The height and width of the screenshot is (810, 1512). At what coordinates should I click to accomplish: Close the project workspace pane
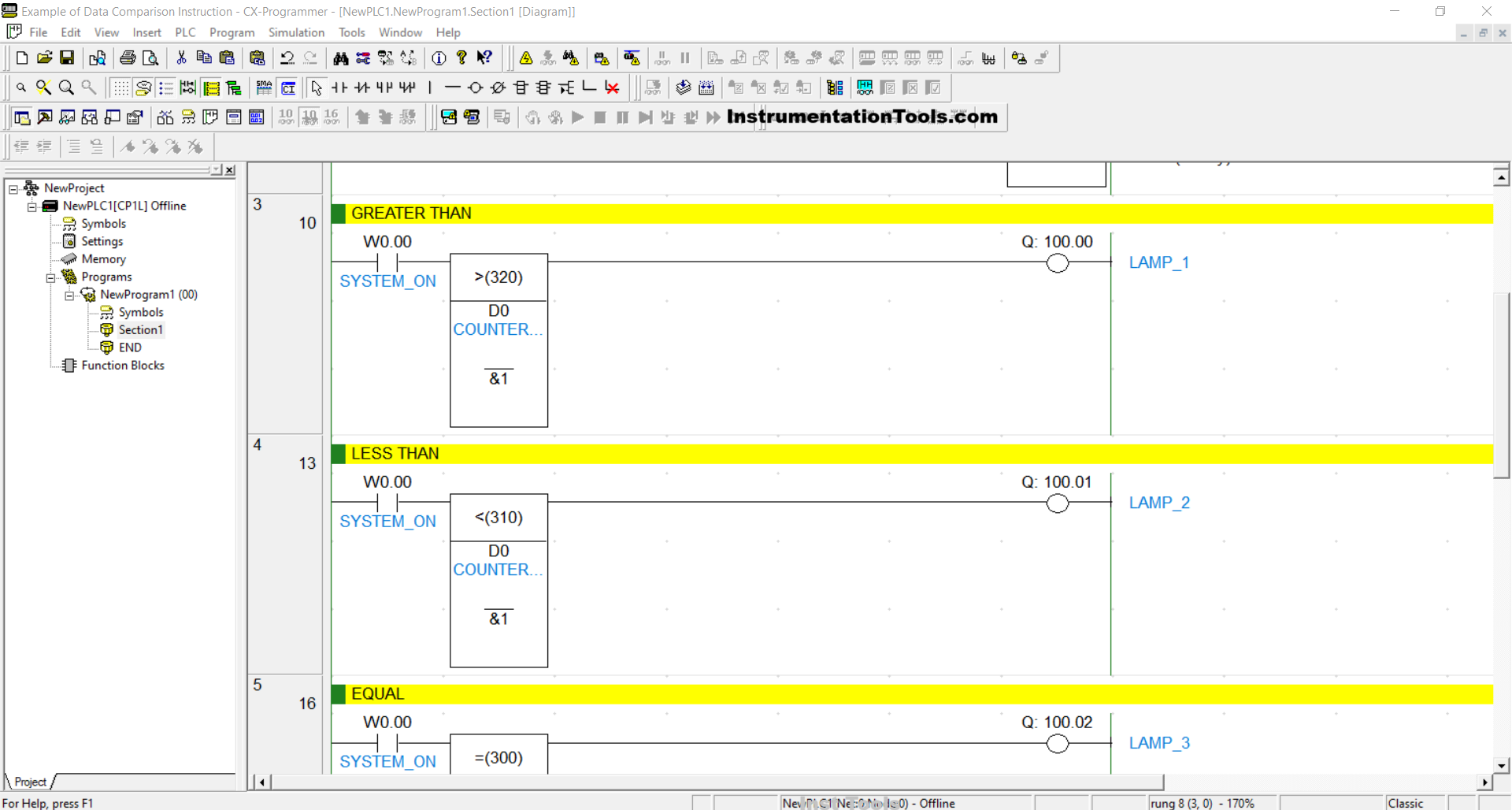[230, 170]
